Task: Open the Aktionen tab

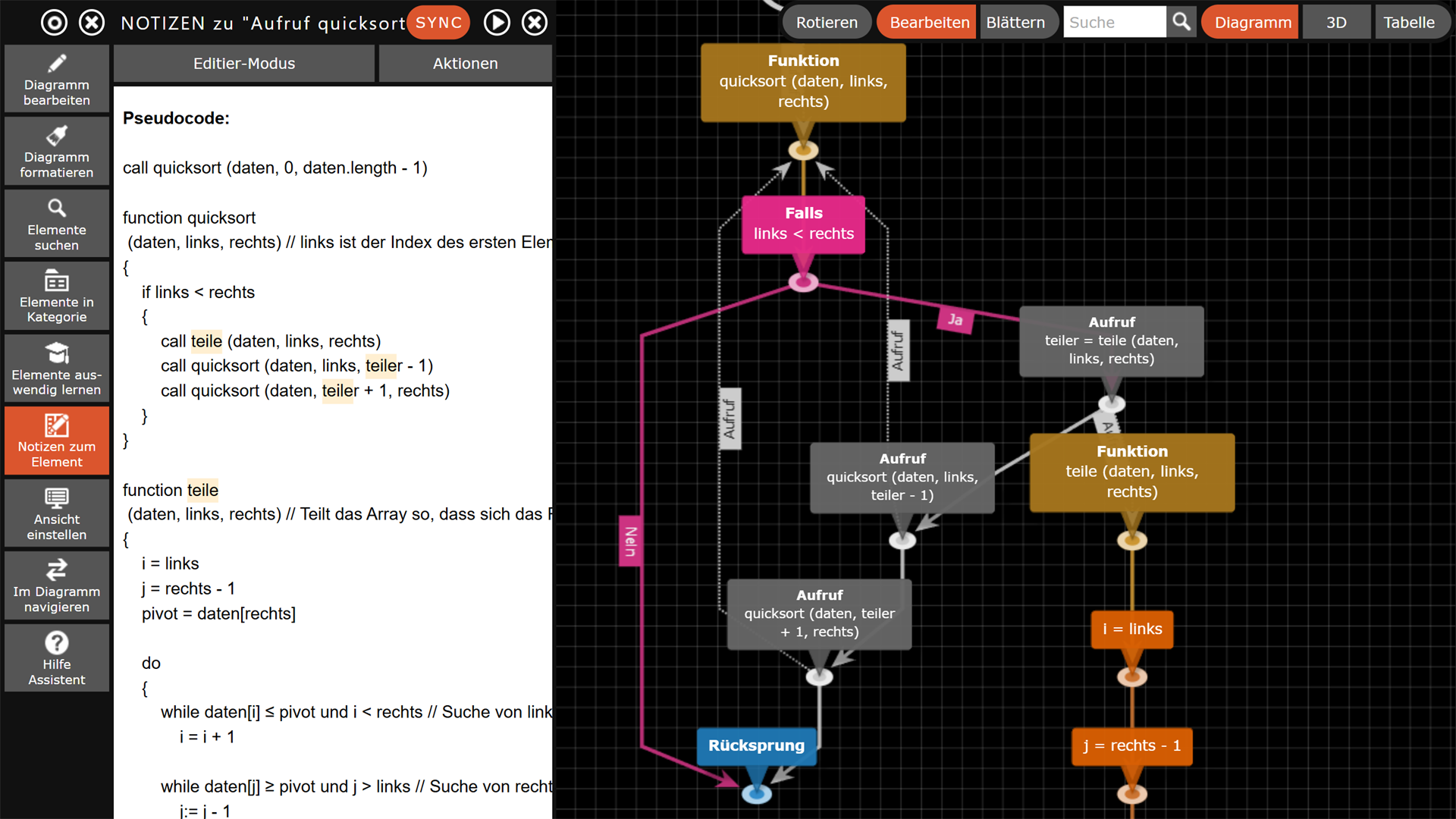Action: tap(465, 63)
